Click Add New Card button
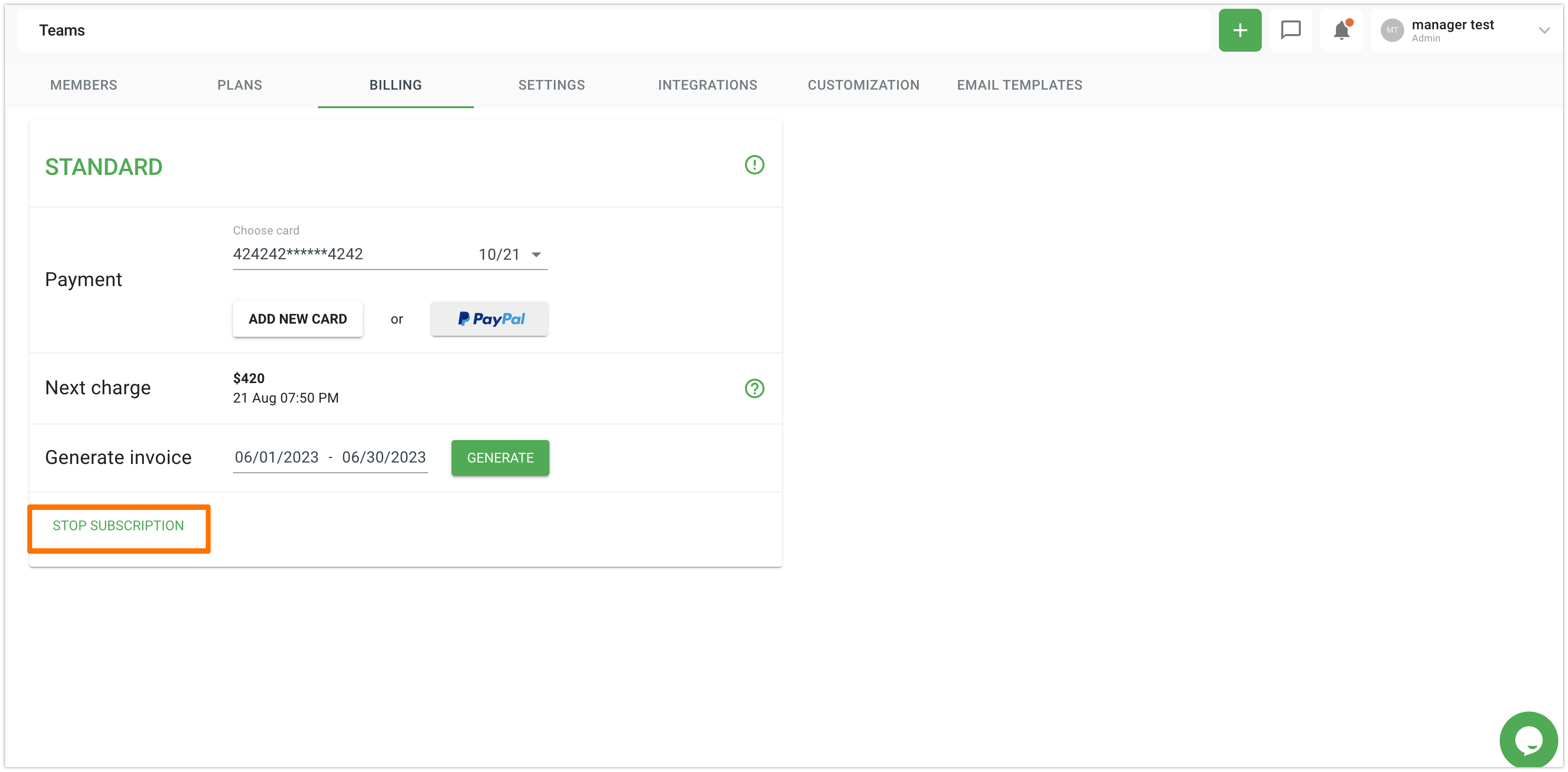The height and width of the screenshot is (772, 1568). (297, 319)
